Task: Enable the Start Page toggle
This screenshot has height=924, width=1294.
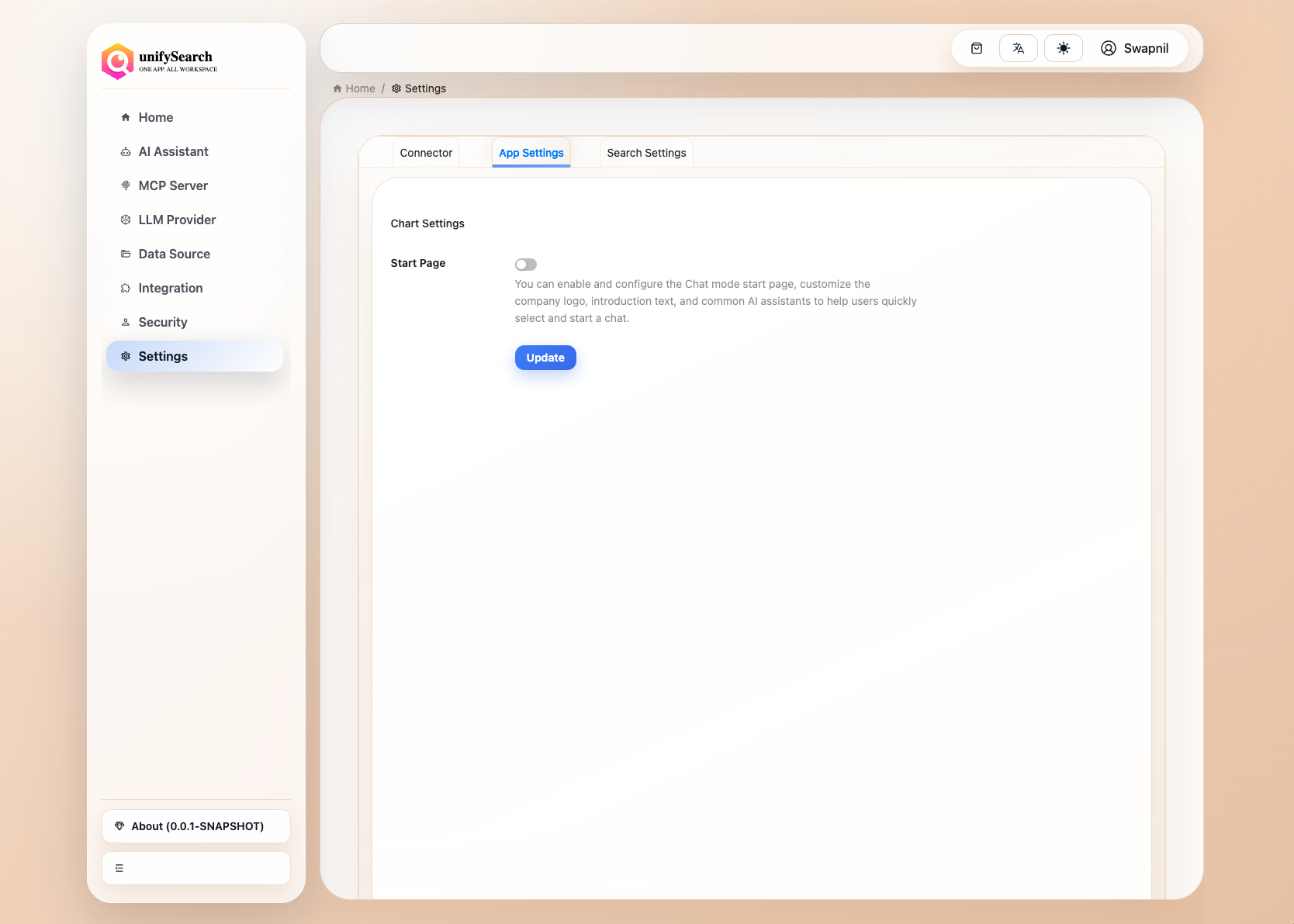Action: coord(526,264)
